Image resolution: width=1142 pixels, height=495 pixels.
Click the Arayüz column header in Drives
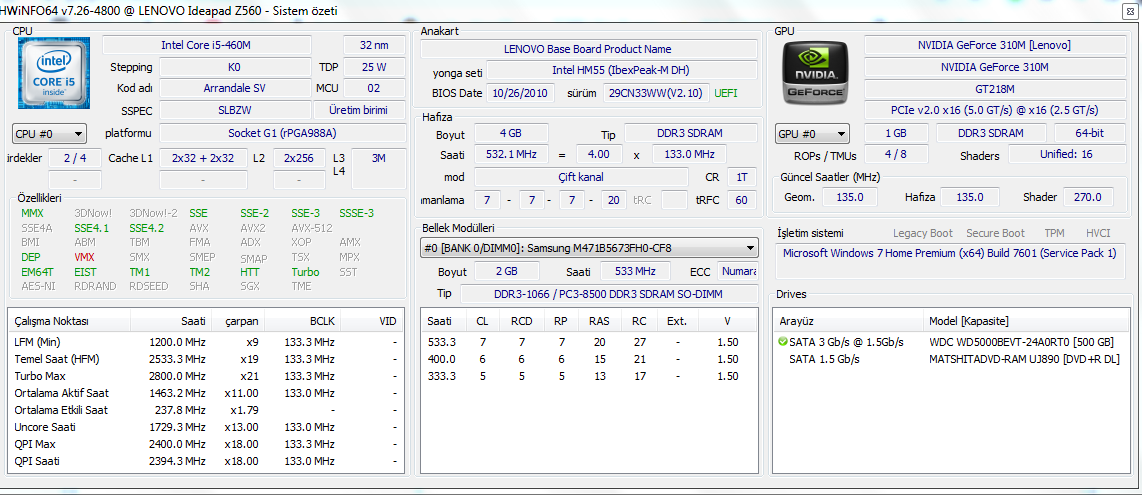849,321
